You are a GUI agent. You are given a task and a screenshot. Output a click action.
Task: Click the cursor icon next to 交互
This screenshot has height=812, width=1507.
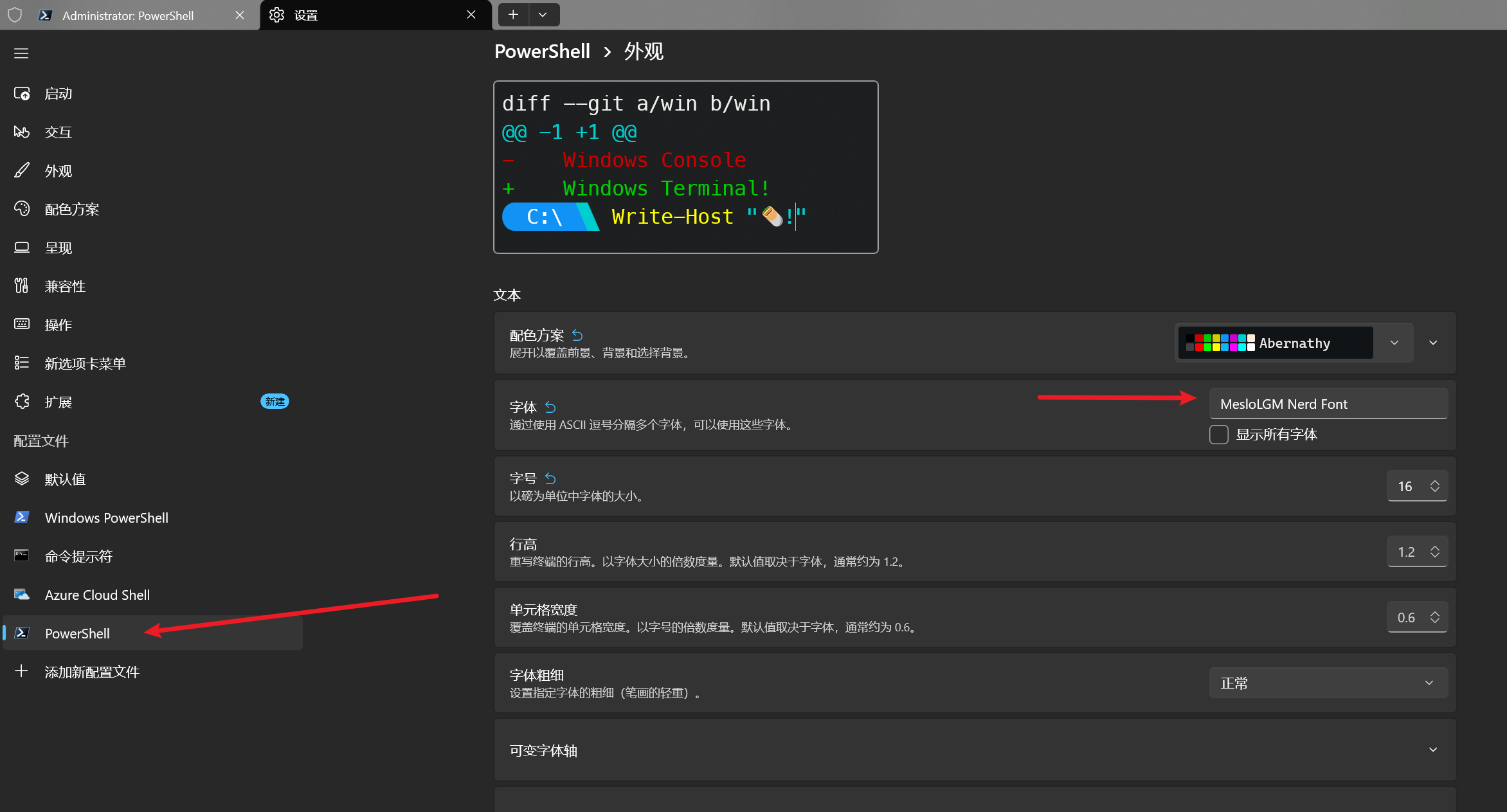(x=22, y=132)
